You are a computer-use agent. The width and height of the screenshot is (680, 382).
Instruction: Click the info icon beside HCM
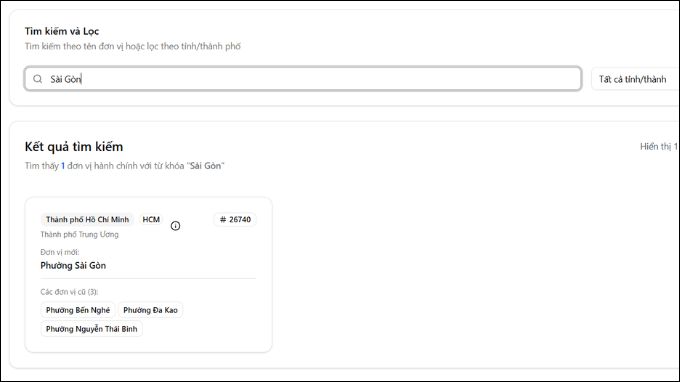click(x=175, y=226)
